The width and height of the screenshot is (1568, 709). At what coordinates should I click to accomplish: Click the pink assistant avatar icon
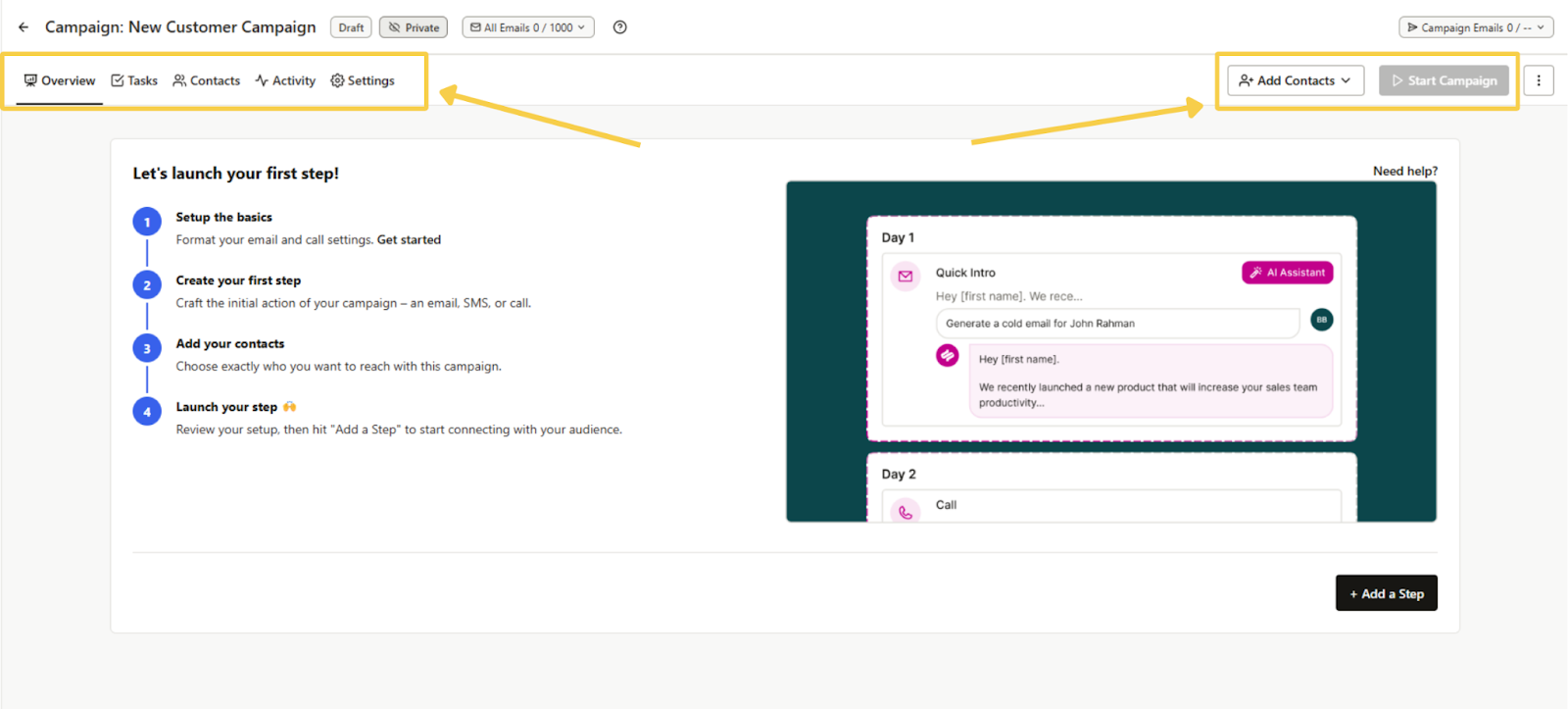[947, 355]
